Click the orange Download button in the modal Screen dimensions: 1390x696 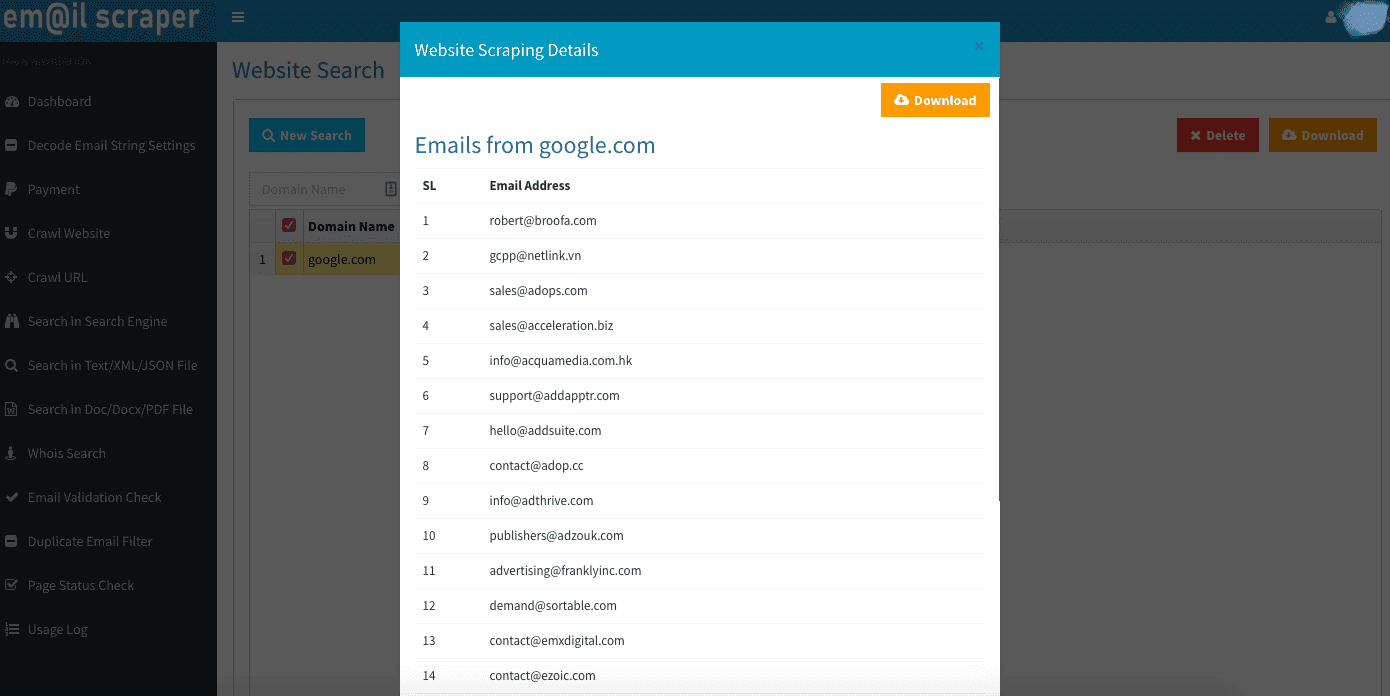tap(935, 100)
